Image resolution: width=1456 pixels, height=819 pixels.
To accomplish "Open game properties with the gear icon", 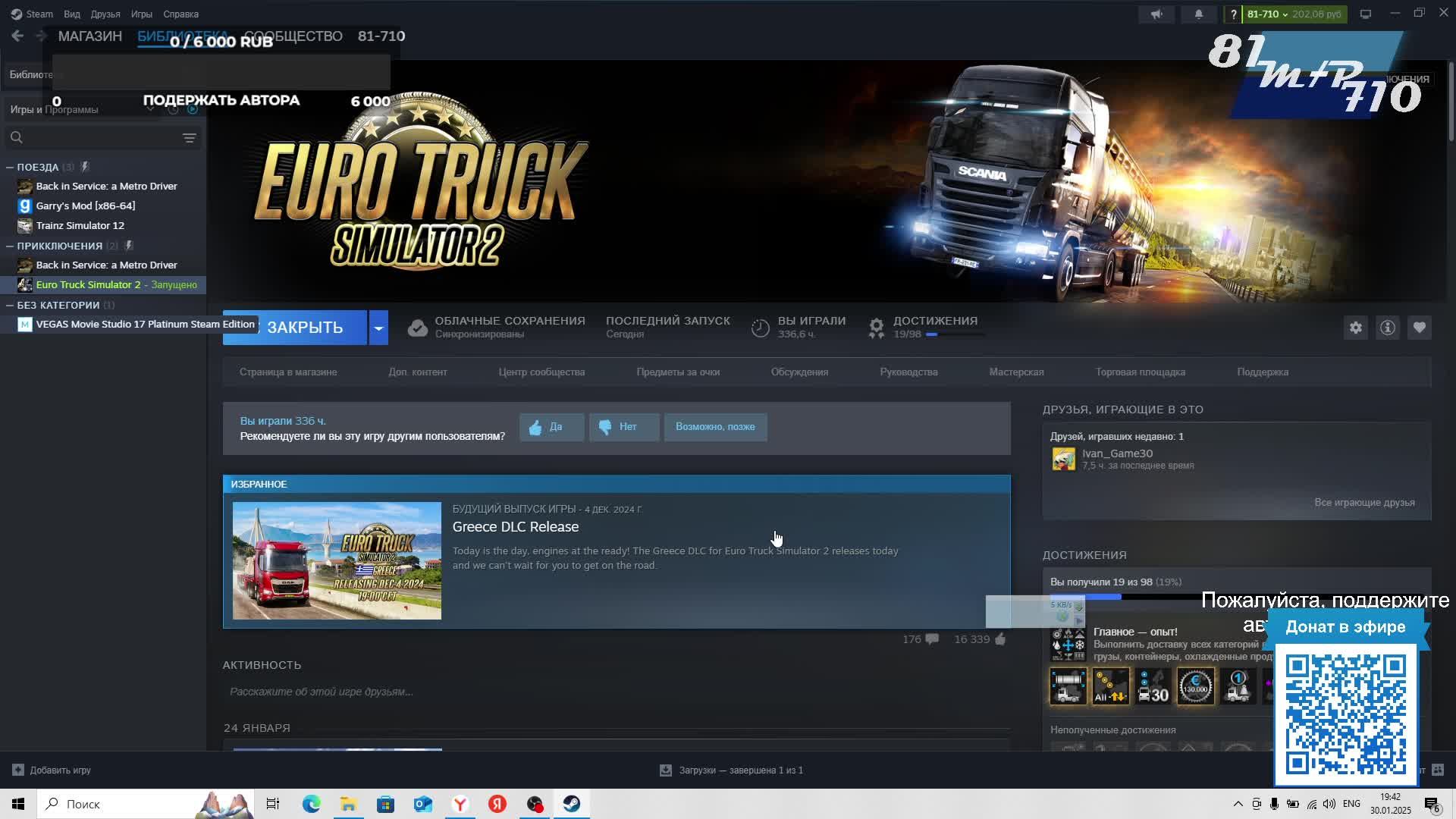I will (1357, 328).
